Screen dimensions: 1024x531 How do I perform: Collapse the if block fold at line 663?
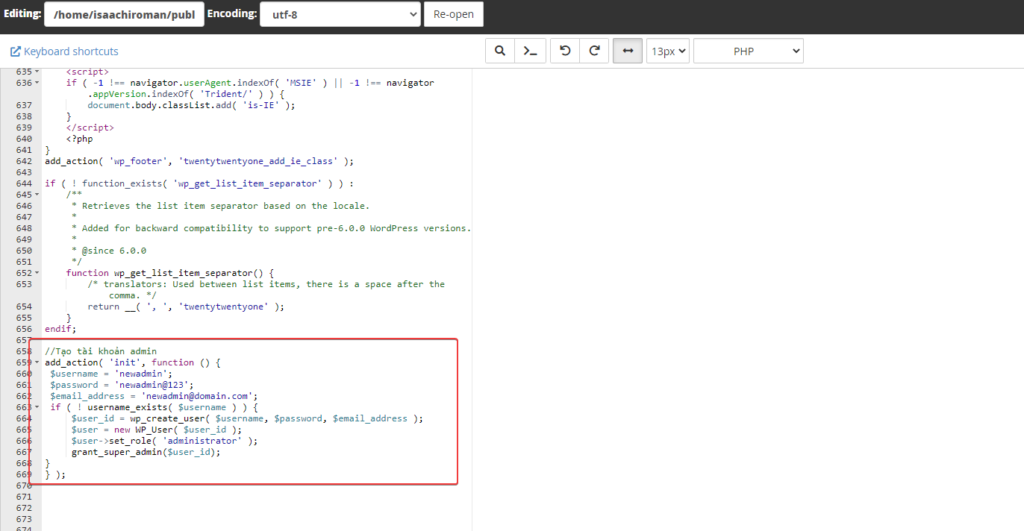37,407
